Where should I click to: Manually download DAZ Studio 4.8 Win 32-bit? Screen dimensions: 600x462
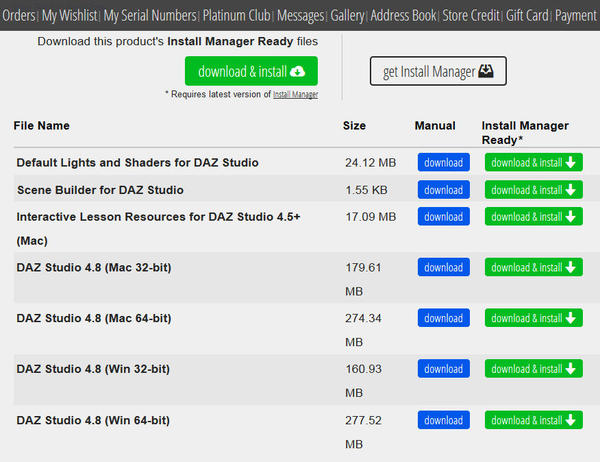point(443,369)
